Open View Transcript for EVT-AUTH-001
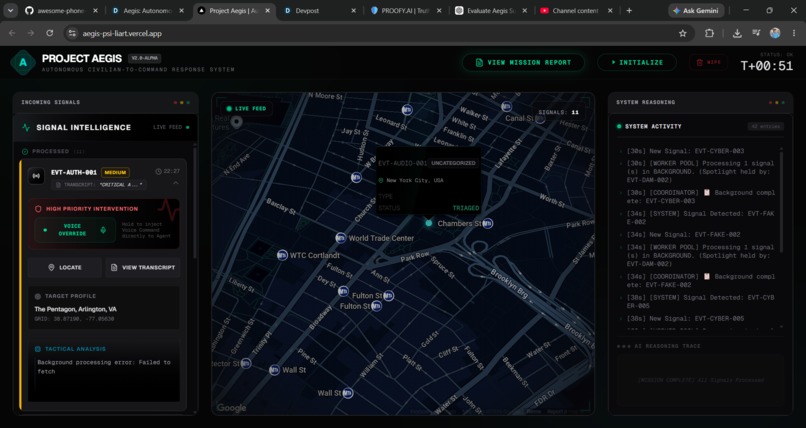 [x=143, y=267]
